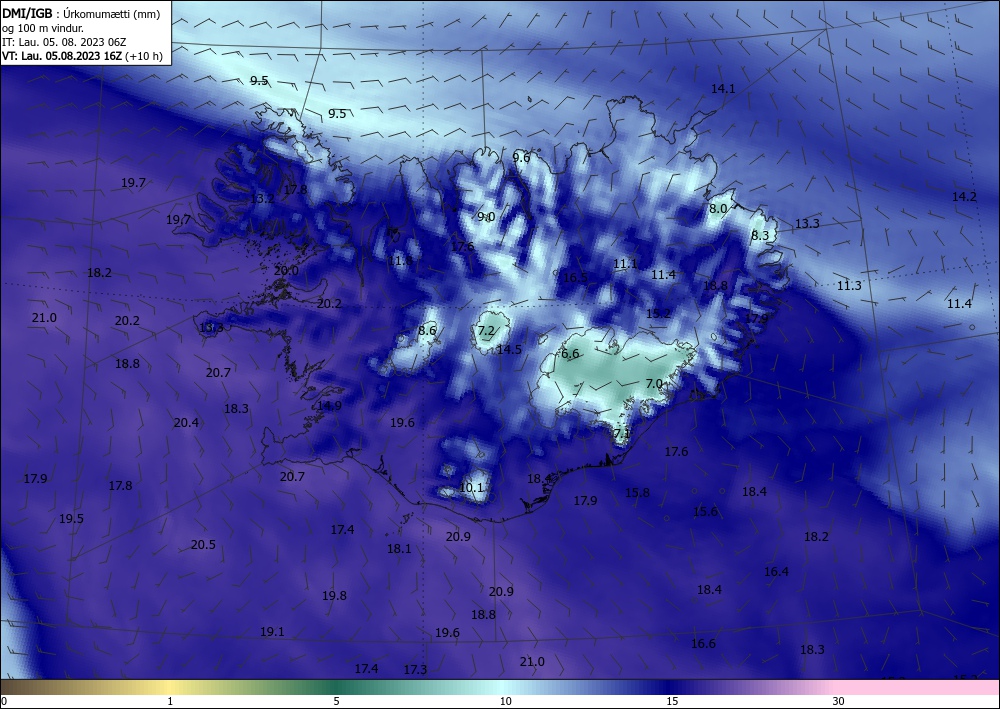
Task: Click the 13.2 value in the Westfjords
Action: [261, 199]
